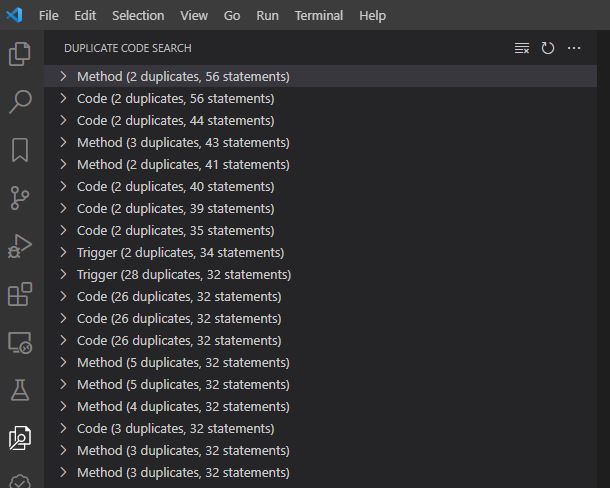
Task: Open the Testing flask view
Action: click(19, 390)
